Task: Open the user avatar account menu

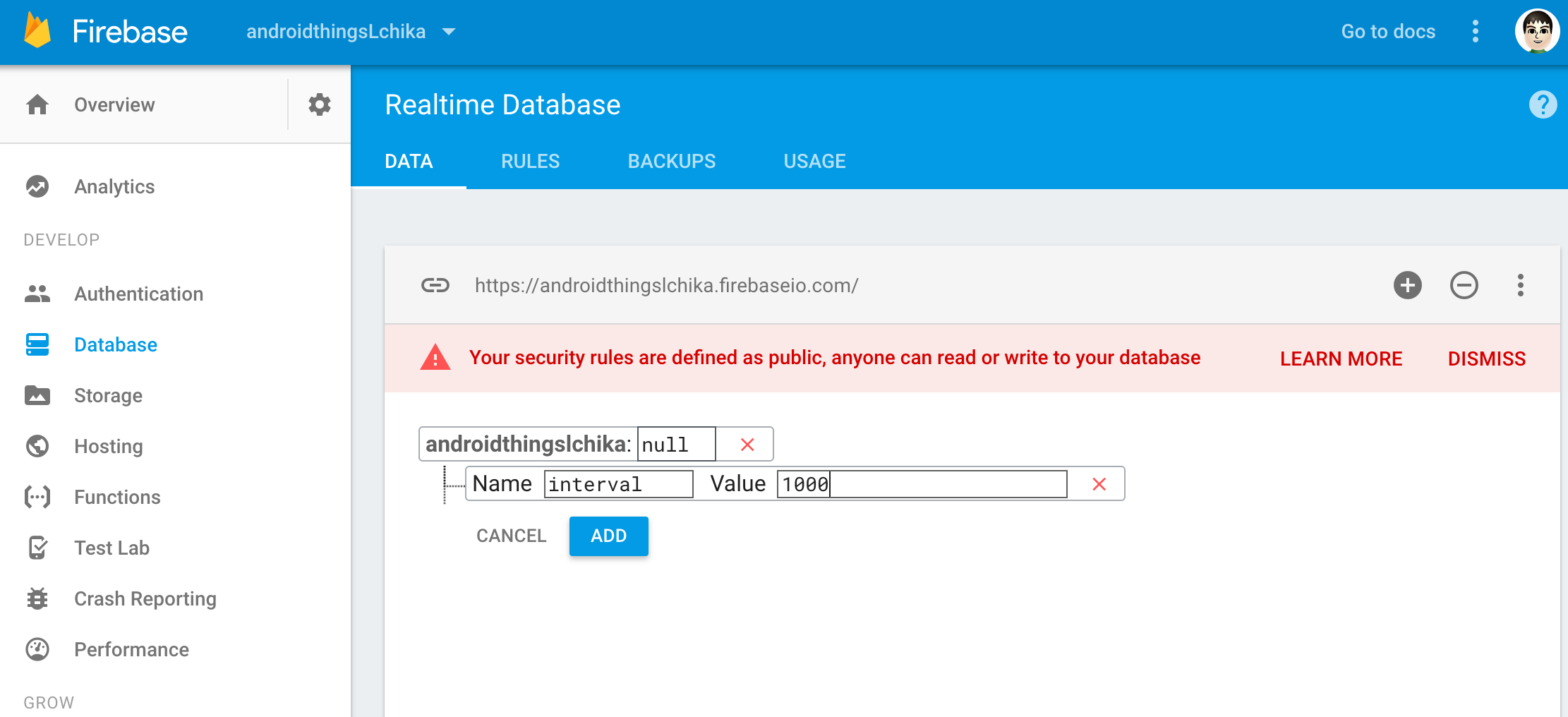Action: point(1538,32)
